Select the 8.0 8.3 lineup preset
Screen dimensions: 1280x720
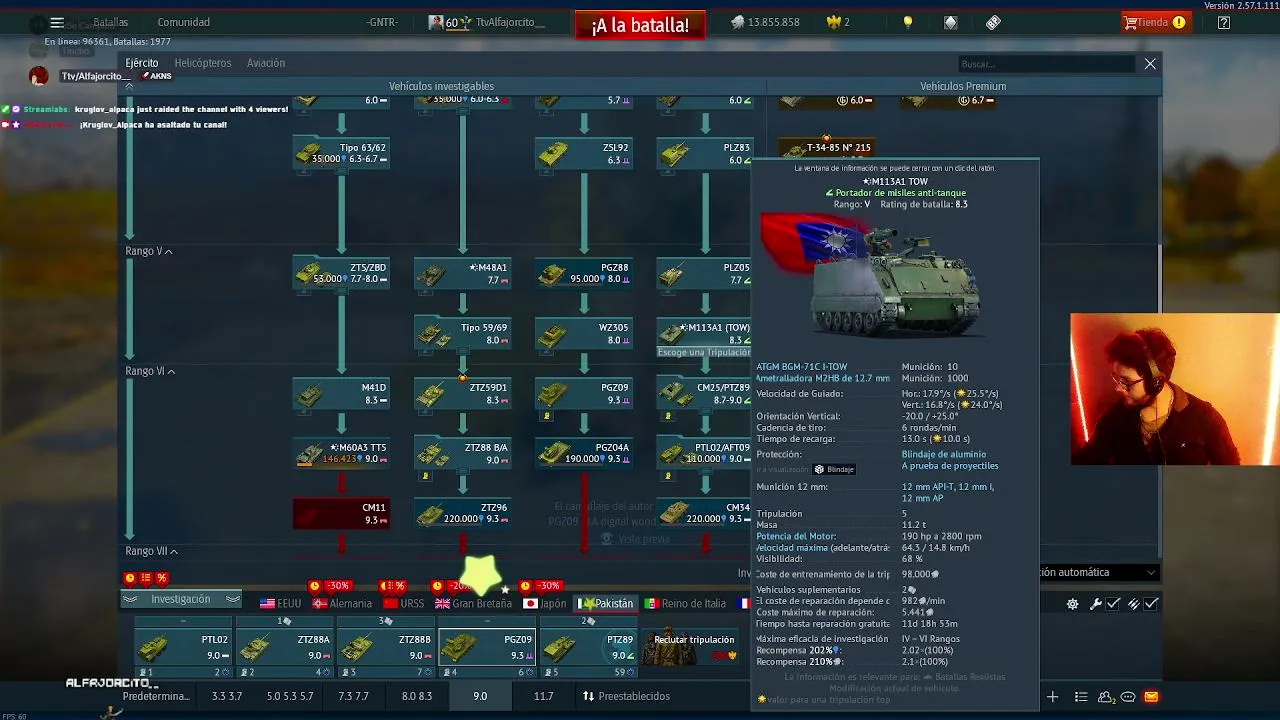point(417,696)
